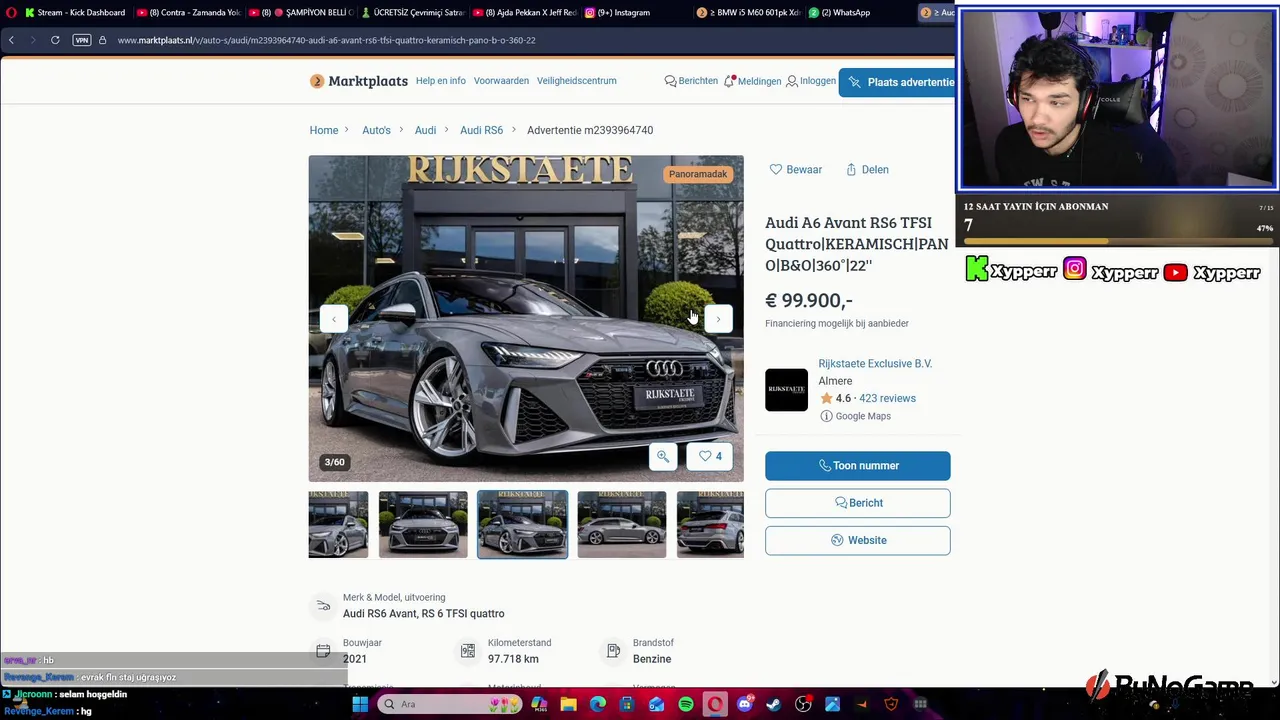Open Steam from taskbar

coord(773,704)
